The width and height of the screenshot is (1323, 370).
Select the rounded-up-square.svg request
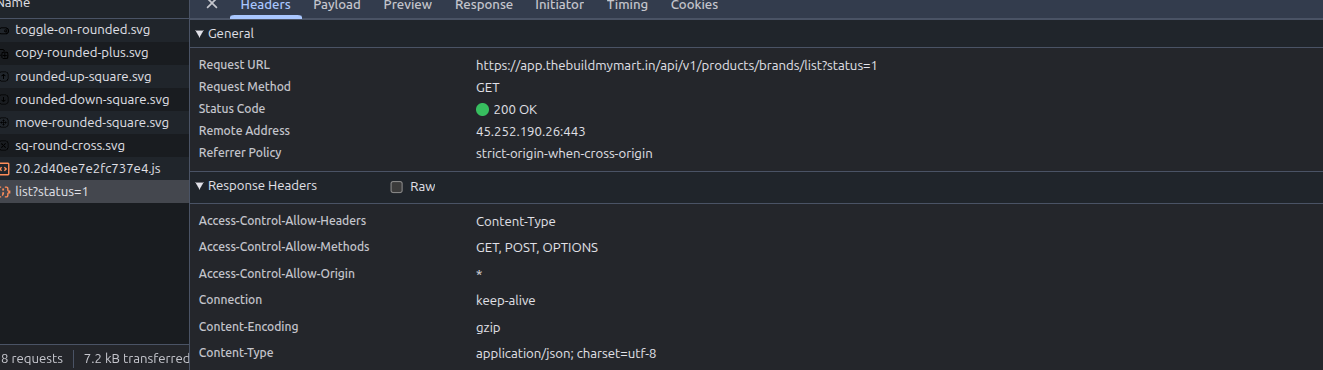(94, 76)
